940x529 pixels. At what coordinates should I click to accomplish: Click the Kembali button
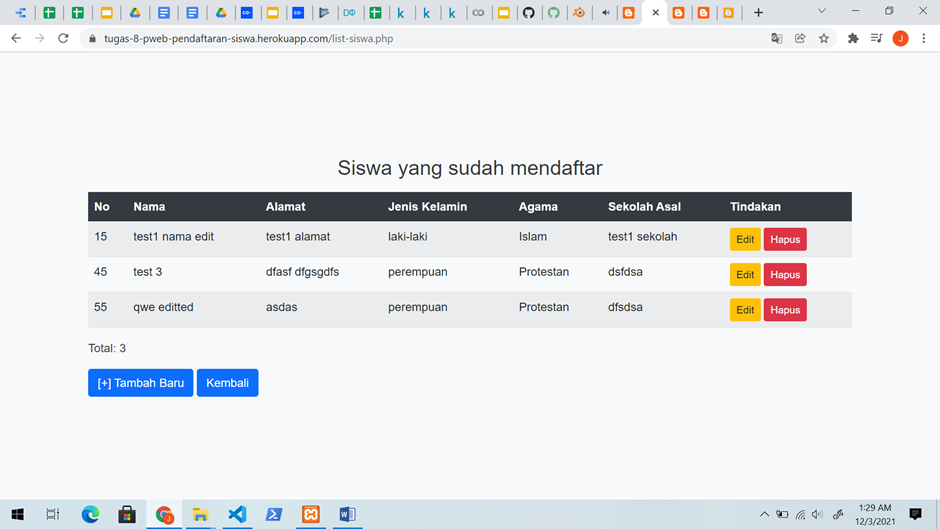[227, 383]
